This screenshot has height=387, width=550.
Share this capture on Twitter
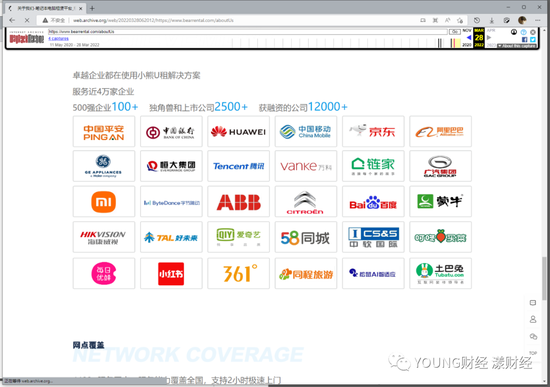pos(533,40)
